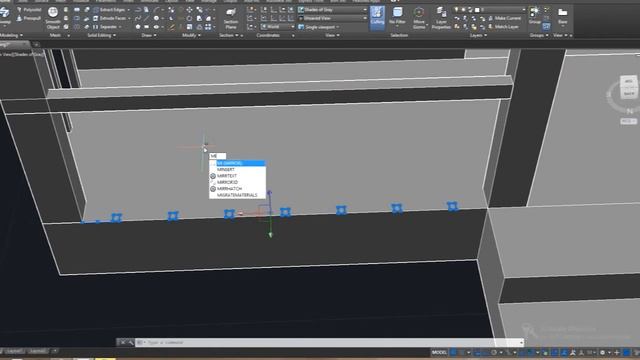Expand the Layers panel
640x360 pixels.
pos(478,36)
